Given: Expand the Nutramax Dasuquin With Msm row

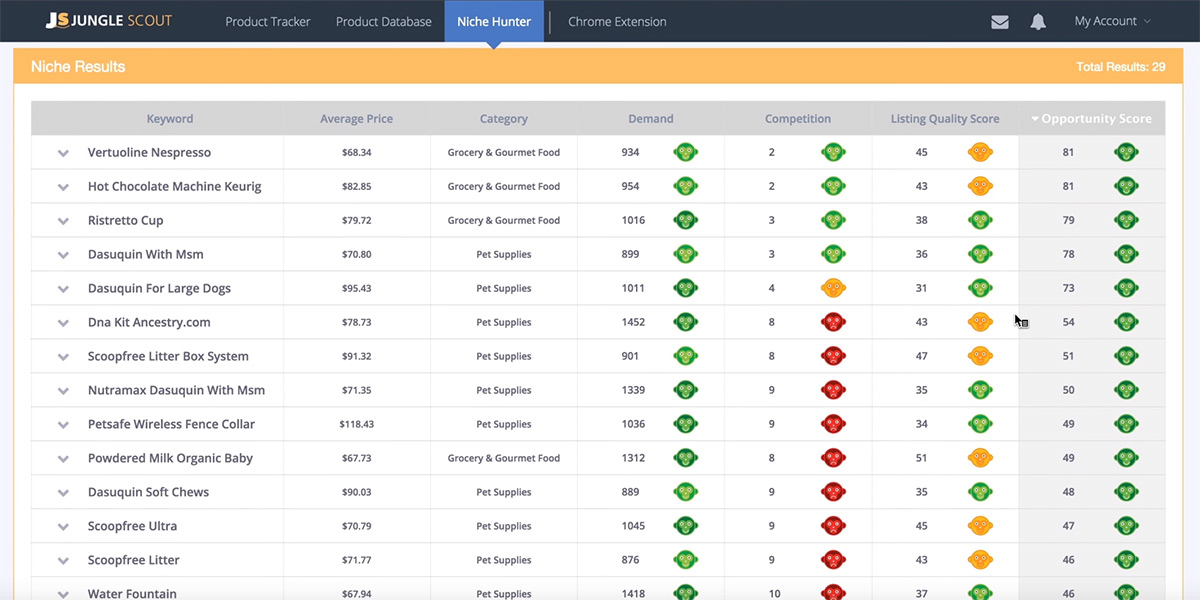Looking at the screenshot, I should click(63, 391).
